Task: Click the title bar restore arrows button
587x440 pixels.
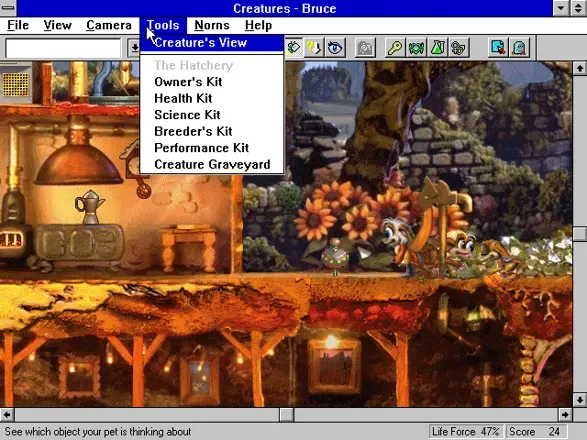Action: (x=578, y=8)
